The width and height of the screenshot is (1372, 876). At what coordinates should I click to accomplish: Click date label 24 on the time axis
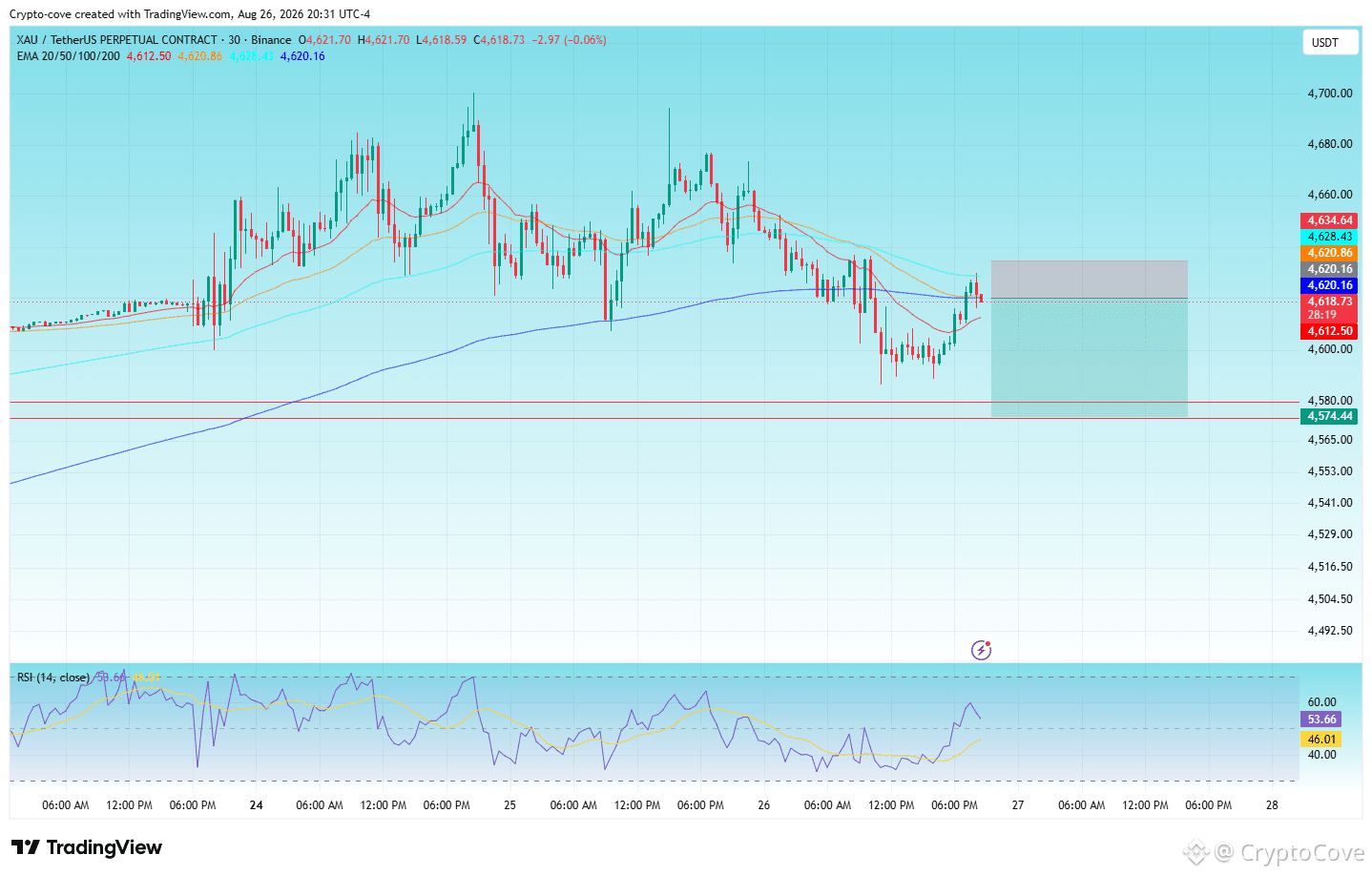click(256, 805)
